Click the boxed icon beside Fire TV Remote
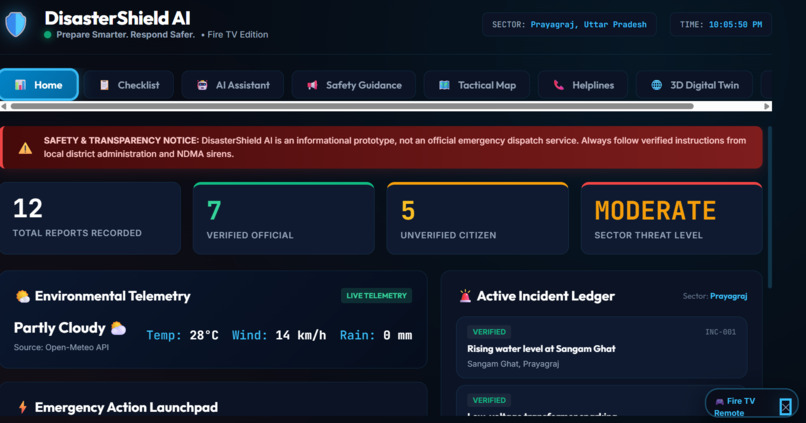Viewport: 806px width, 423px height. [x=785, y=407]
